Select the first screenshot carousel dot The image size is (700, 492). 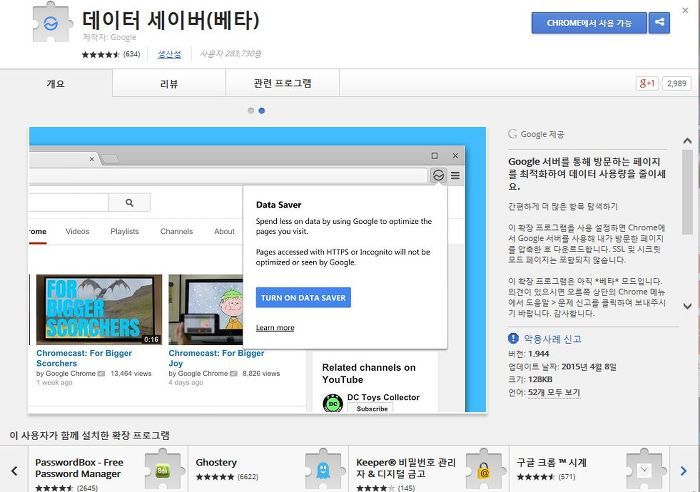(x=251, y=110)
